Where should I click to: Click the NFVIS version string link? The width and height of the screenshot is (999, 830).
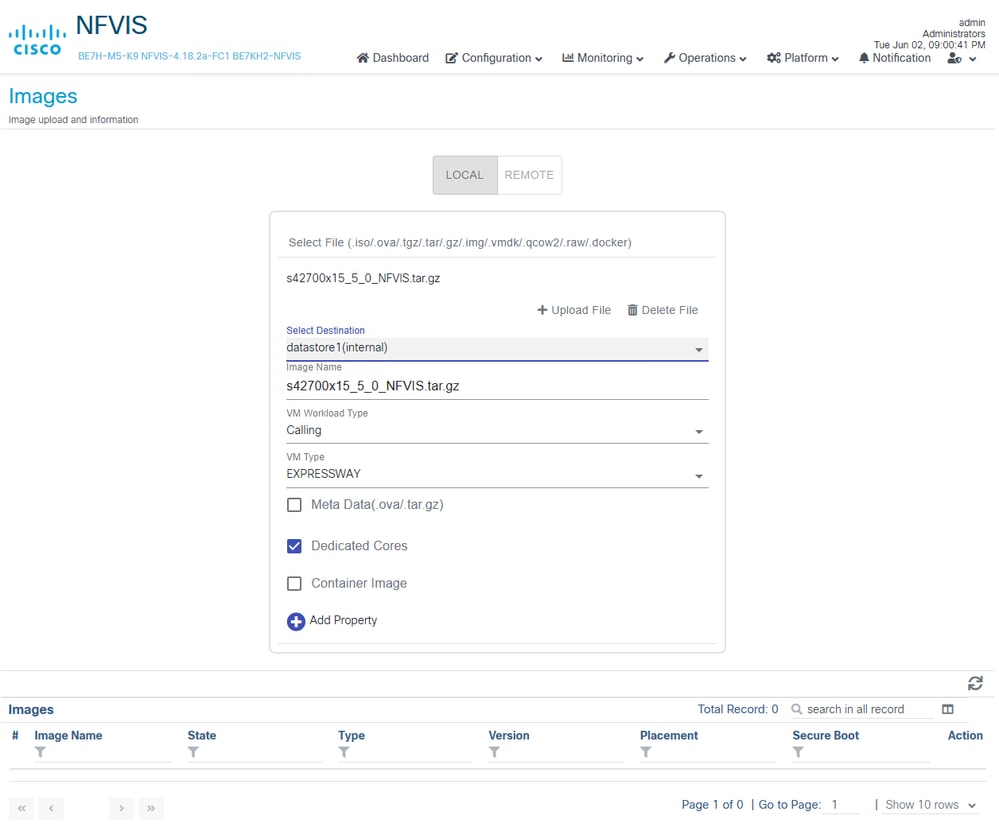pyautogui.click(x=189, y=56)
